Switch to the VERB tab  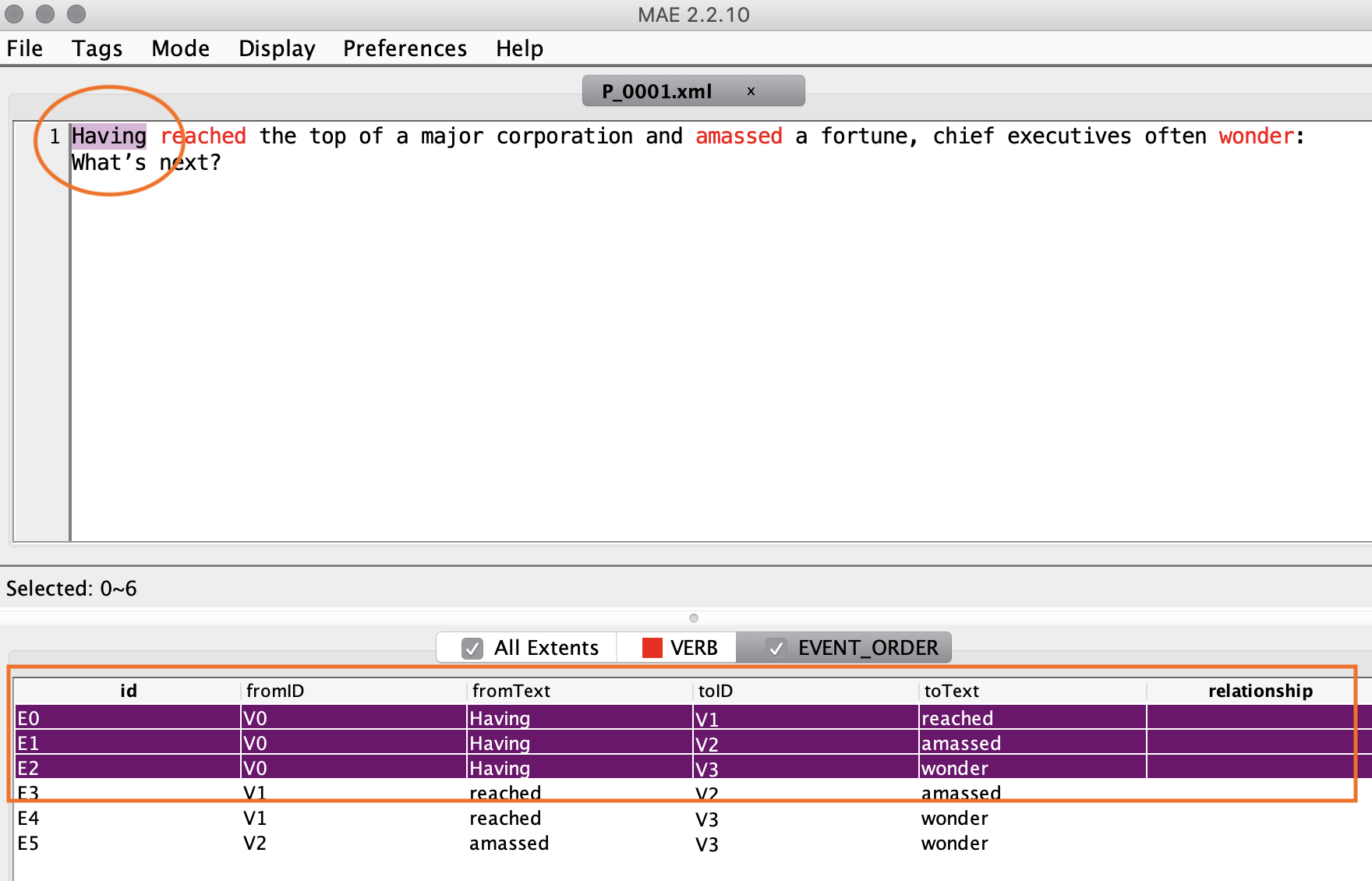point(677,648)
